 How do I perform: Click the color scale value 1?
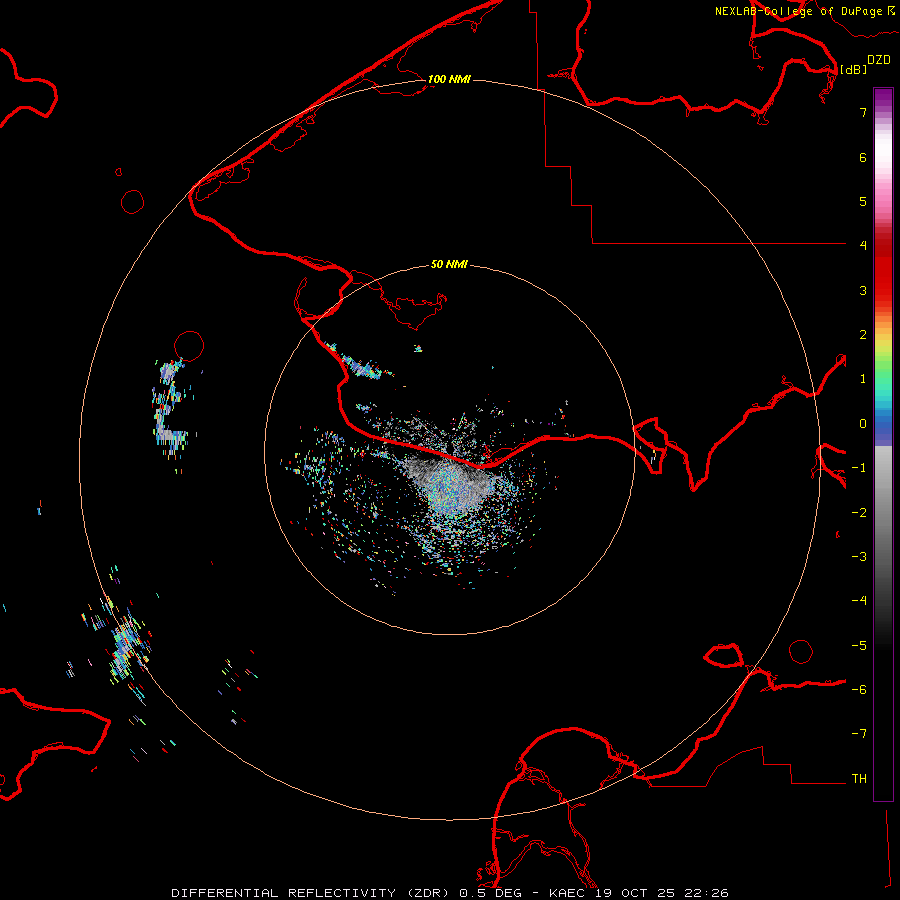[863, 379]
